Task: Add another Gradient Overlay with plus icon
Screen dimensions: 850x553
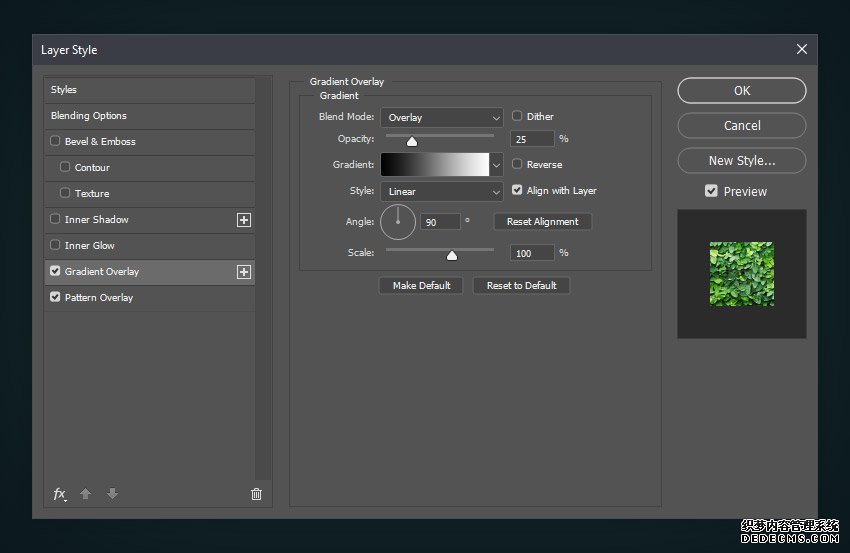Action: coord(244,272)
